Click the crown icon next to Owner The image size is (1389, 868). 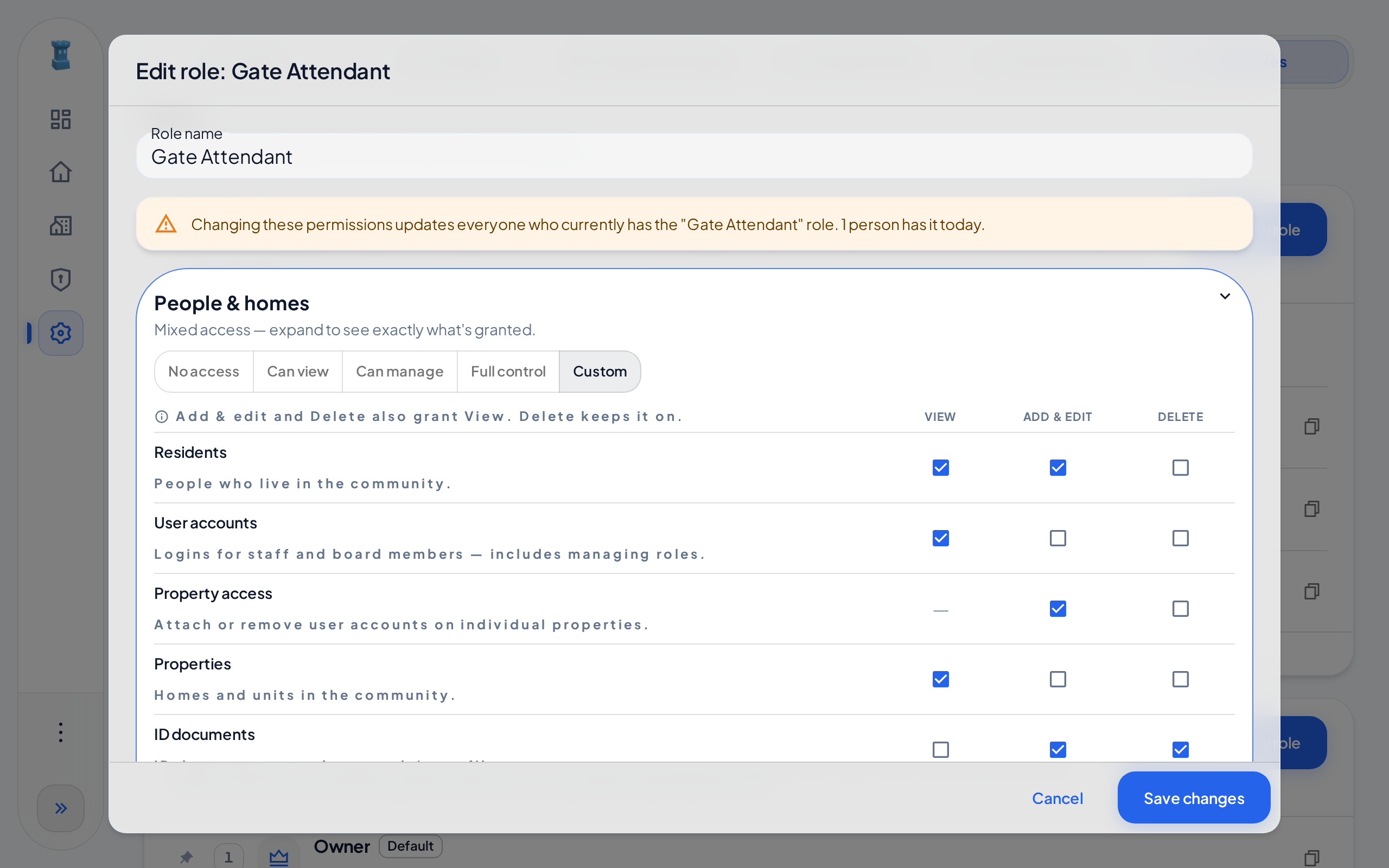tap(279, 857)
